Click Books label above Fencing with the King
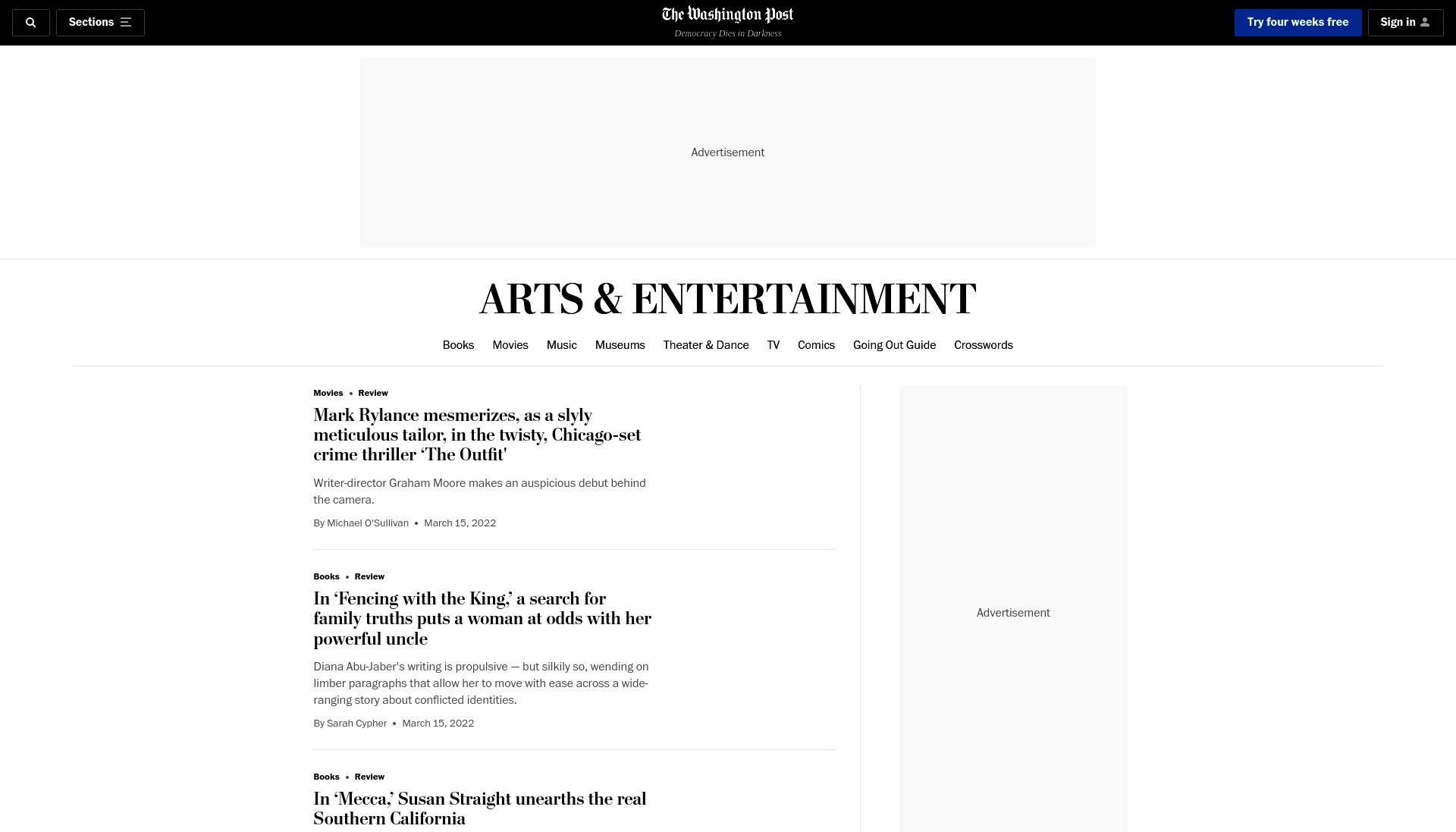Image resolution: width=1456 pixels, height=832 pixels. click(326, 576)
